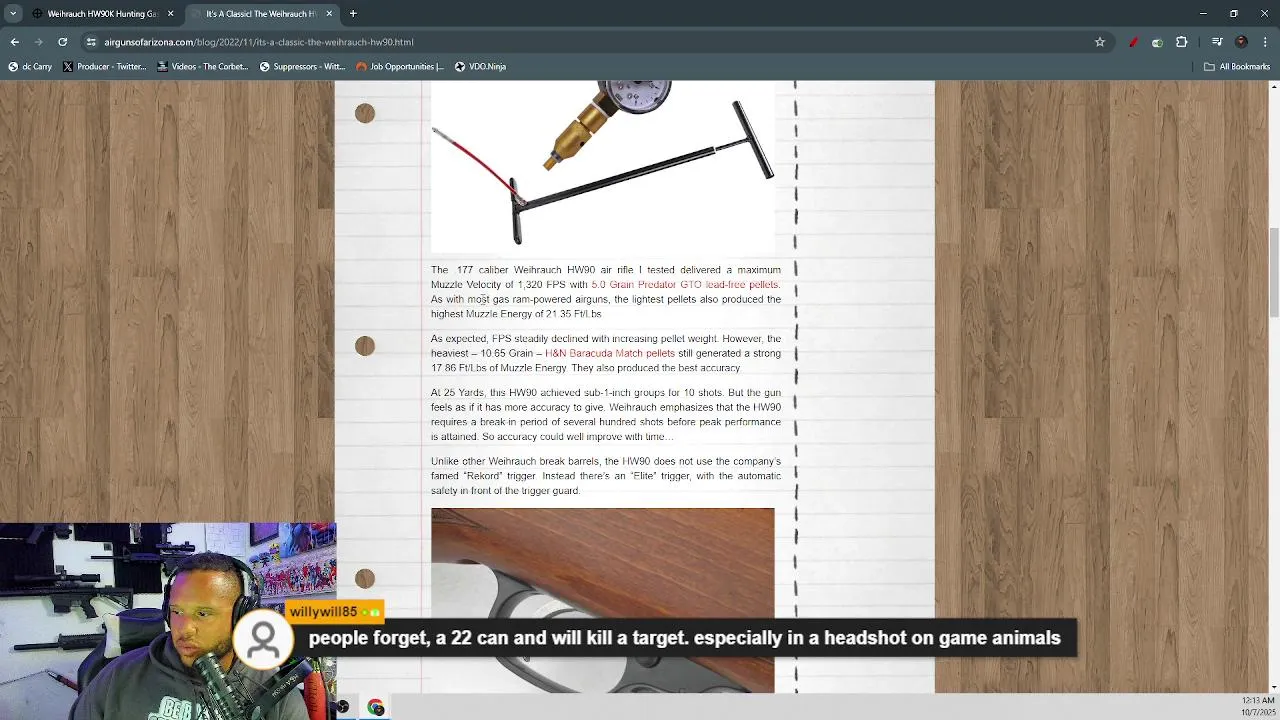
Task: Restore down the Chrome window
Action: coord(1233,14)
